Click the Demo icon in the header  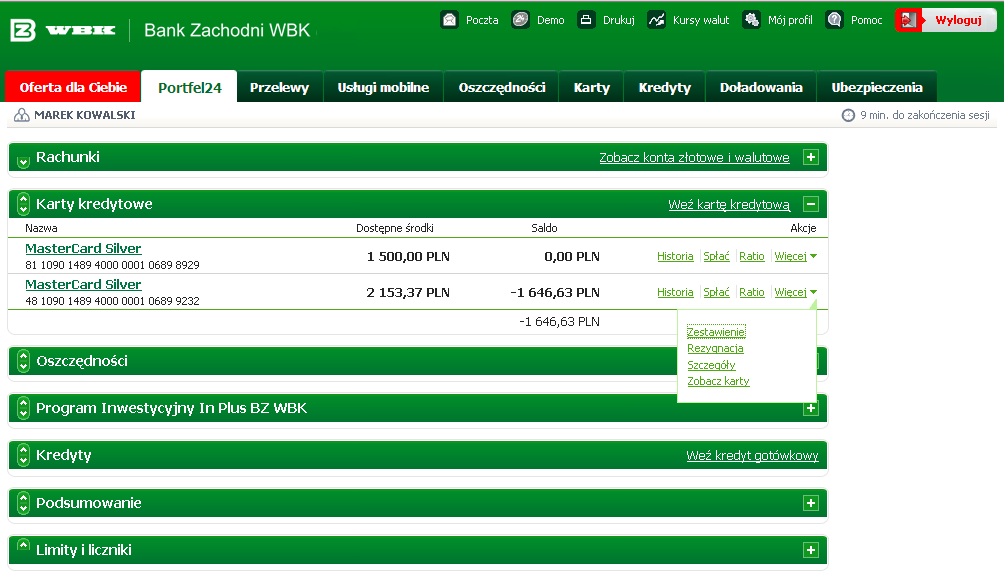(521, 20)
